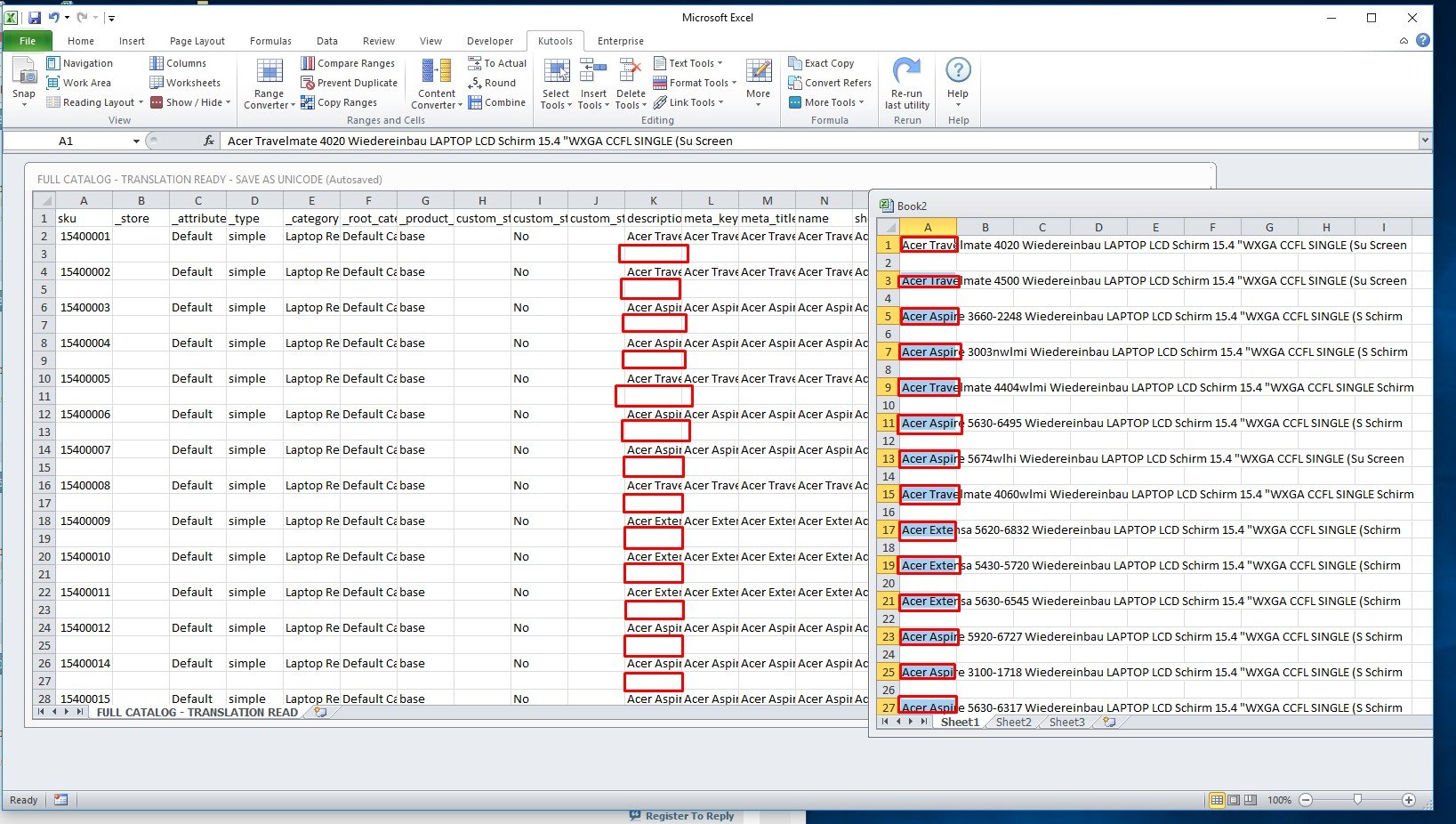This screenshot has height=824, width=1456.
Task: Click the Register To Reply link
Action: point(682,816)
